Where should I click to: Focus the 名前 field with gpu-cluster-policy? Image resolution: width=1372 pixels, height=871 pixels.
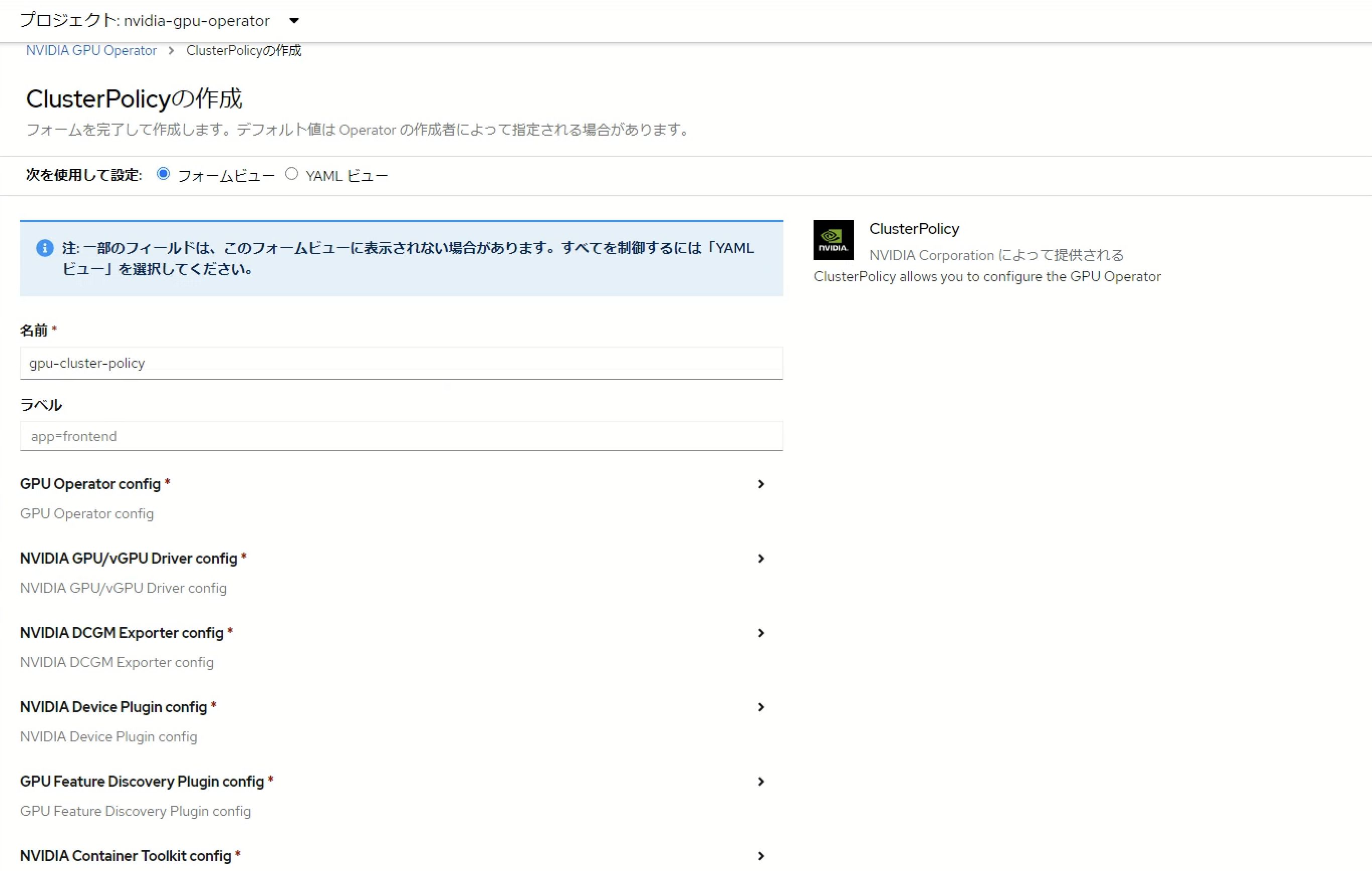(401, 363)
